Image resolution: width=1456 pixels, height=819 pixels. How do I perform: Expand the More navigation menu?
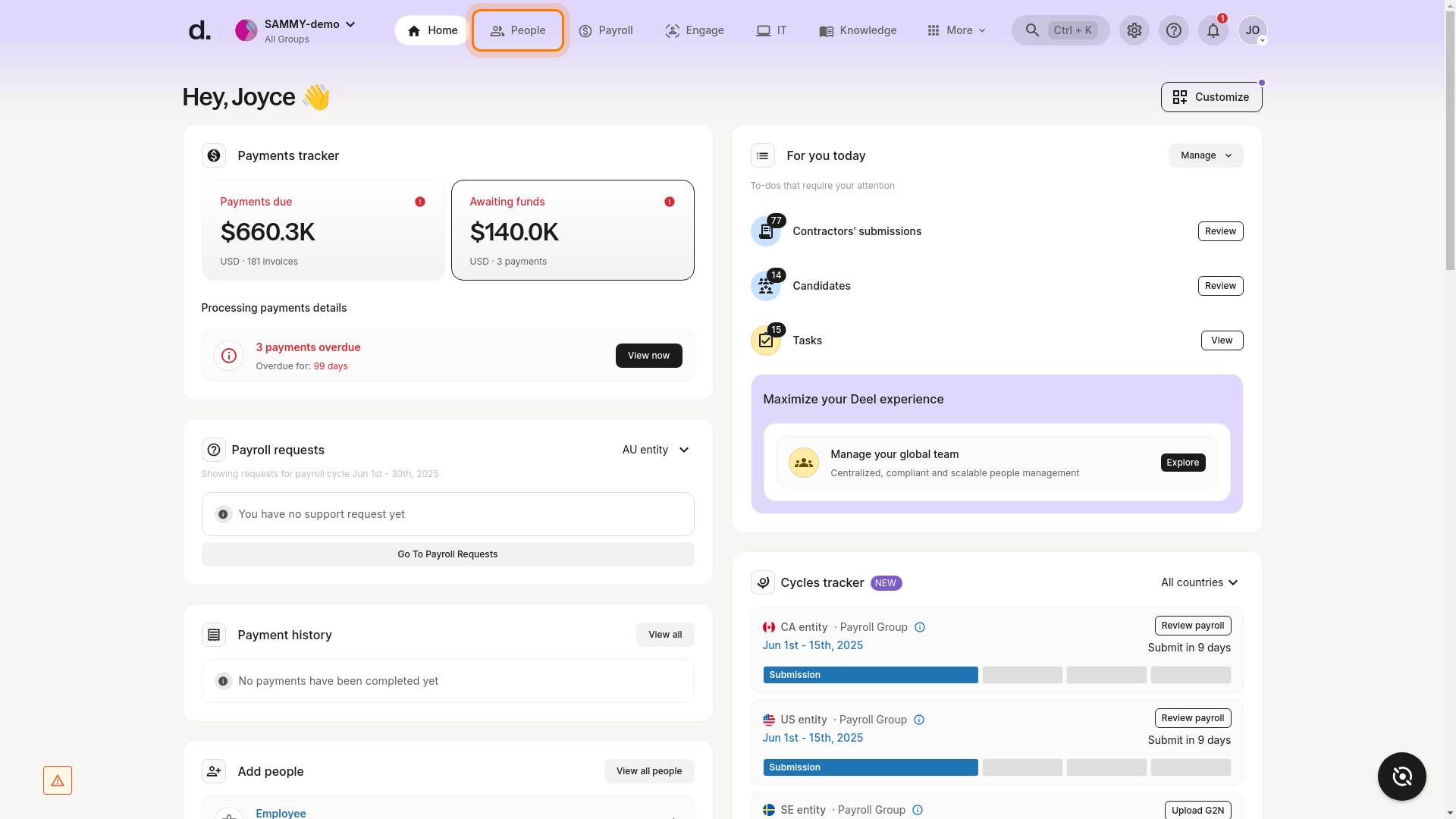point(956,30)
